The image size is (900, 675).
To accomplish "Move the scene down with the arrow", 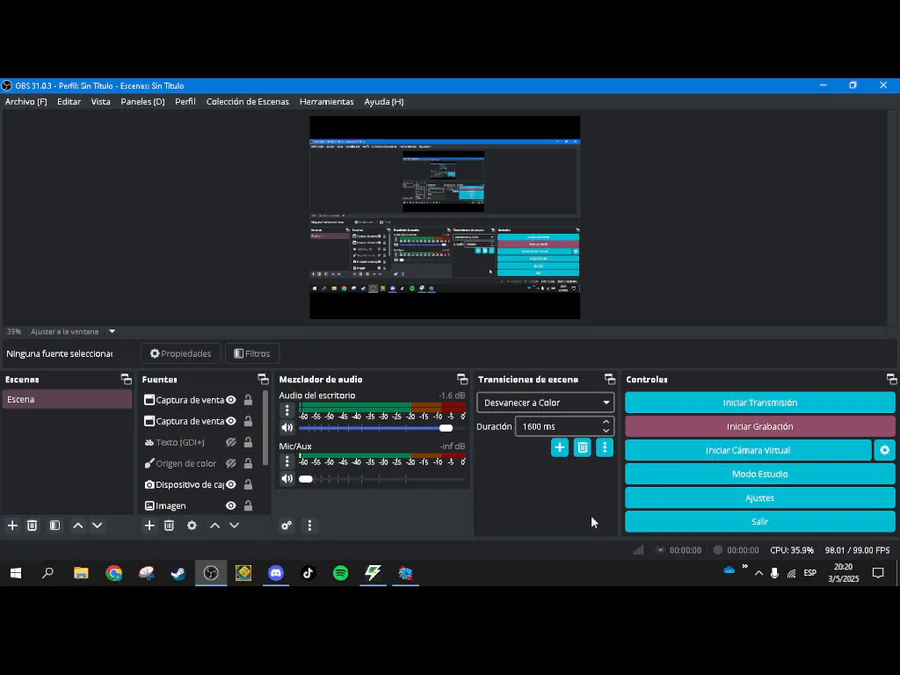I will point(98,525).
